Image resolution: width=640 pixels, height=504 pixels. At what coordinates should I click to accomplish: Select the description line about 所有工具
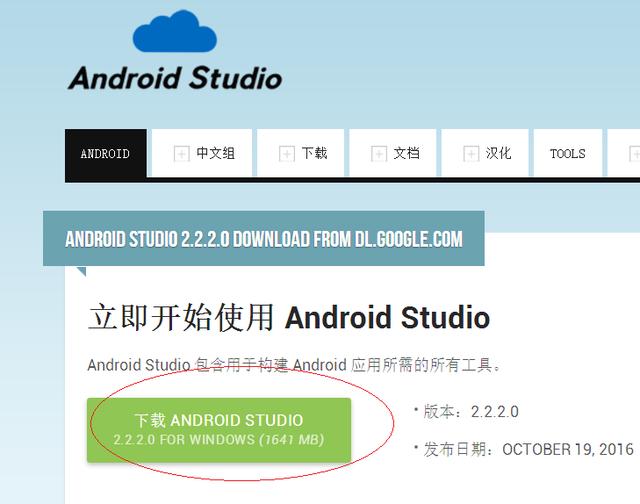coord(294,365)
